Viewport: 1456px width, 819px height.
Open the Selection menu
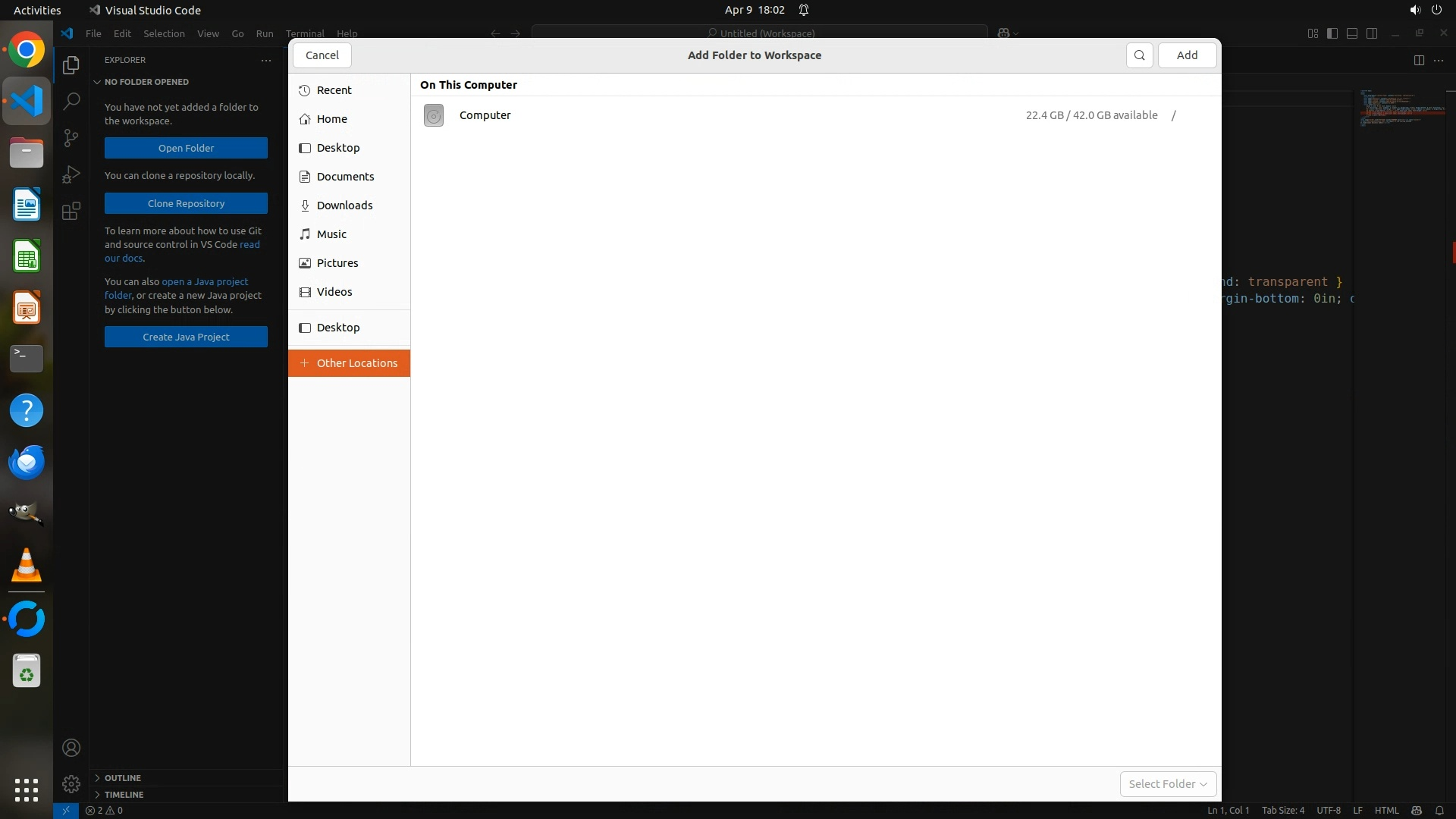tap(164, 33)
